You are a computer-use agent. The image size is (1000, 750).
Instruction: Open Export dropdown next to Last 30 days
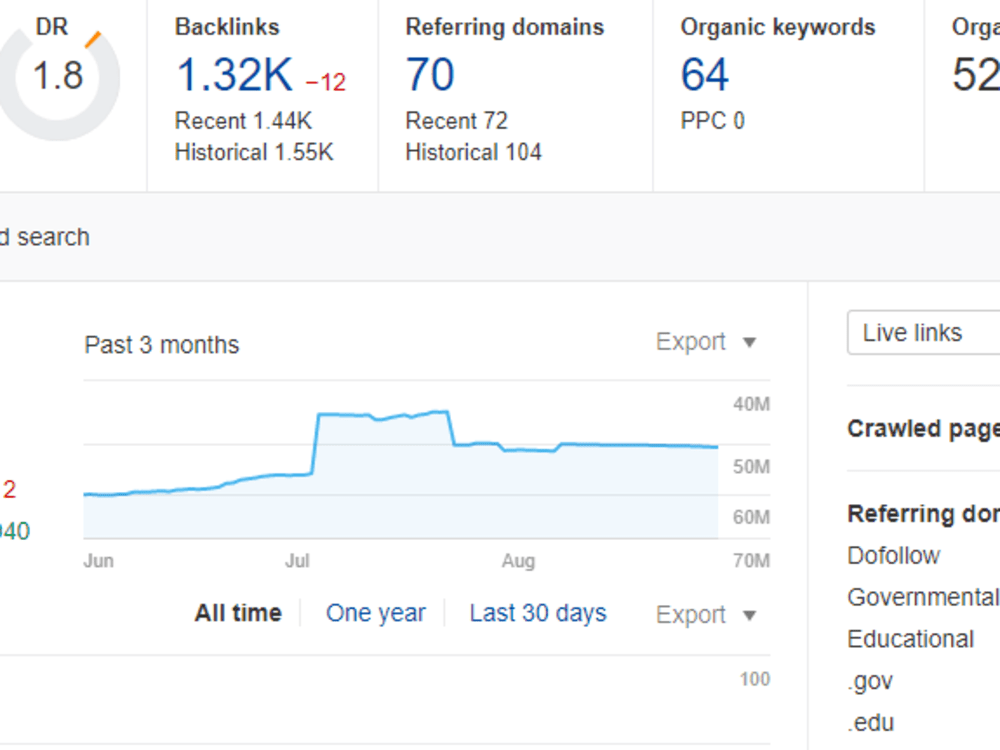pyautogui.click(x=706, y=615)
